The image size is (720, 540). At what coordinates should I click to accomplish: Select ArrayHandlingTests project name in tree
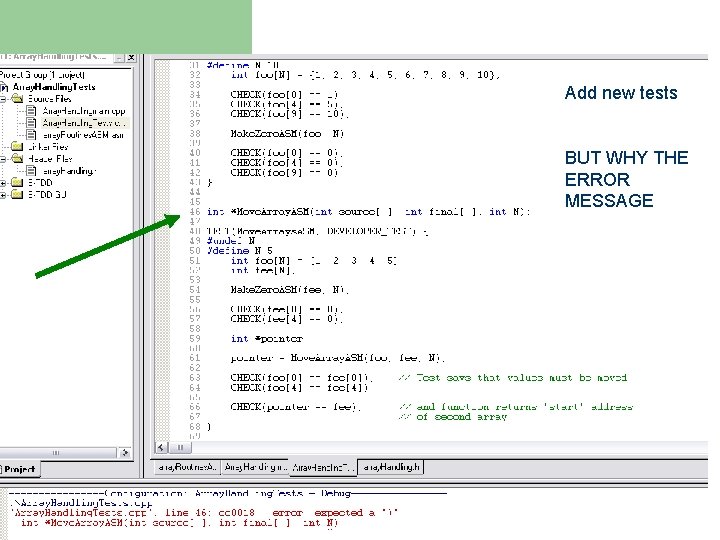54,87
